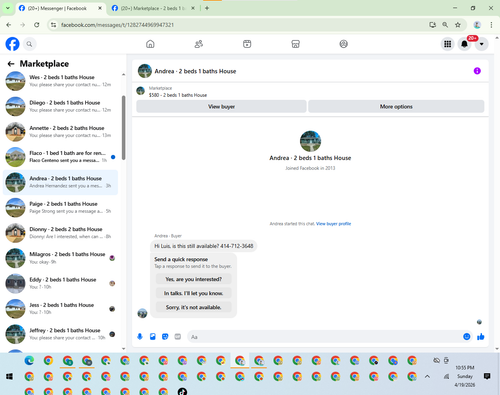The image size is (500, 395).
Task: Open Wes 2 beds 1 baths chat
Action: tap(60, 81)
